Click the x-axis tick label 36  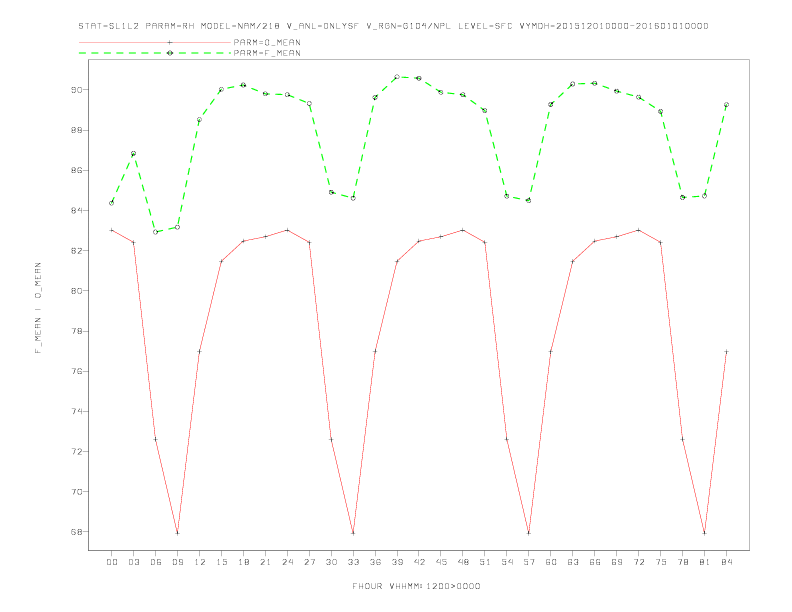[x=375, y=562]
